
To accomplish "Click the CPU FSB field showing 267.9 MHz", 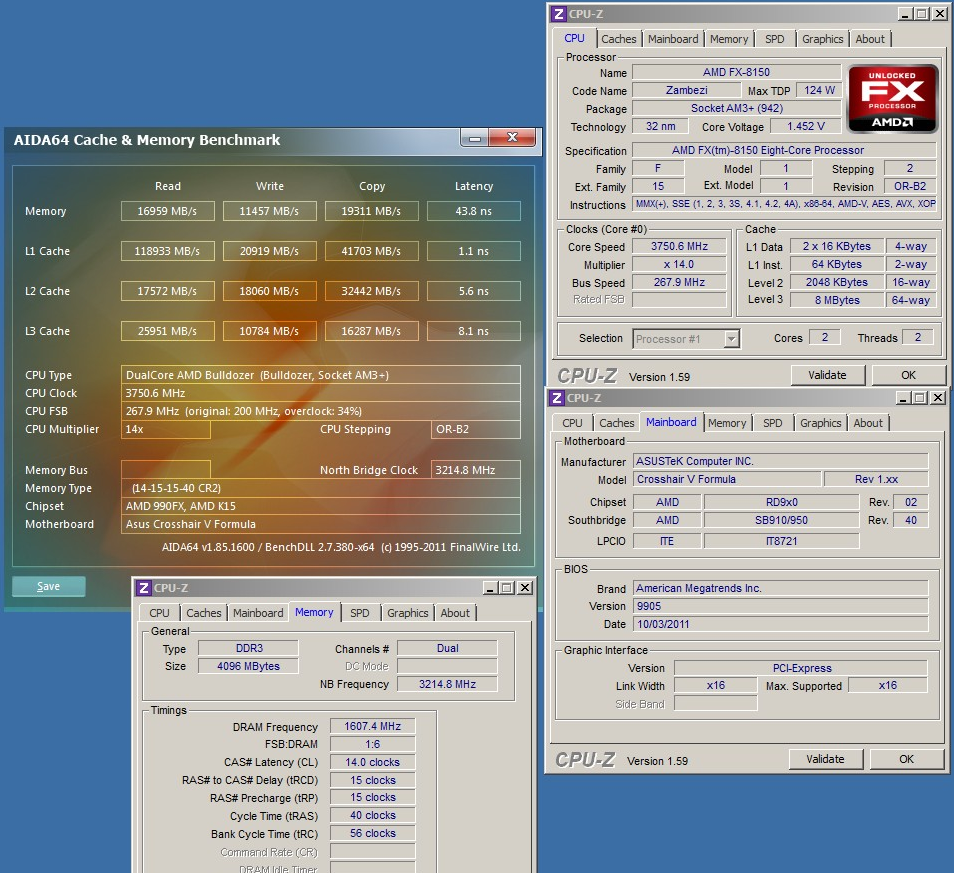I will point(321,411).
